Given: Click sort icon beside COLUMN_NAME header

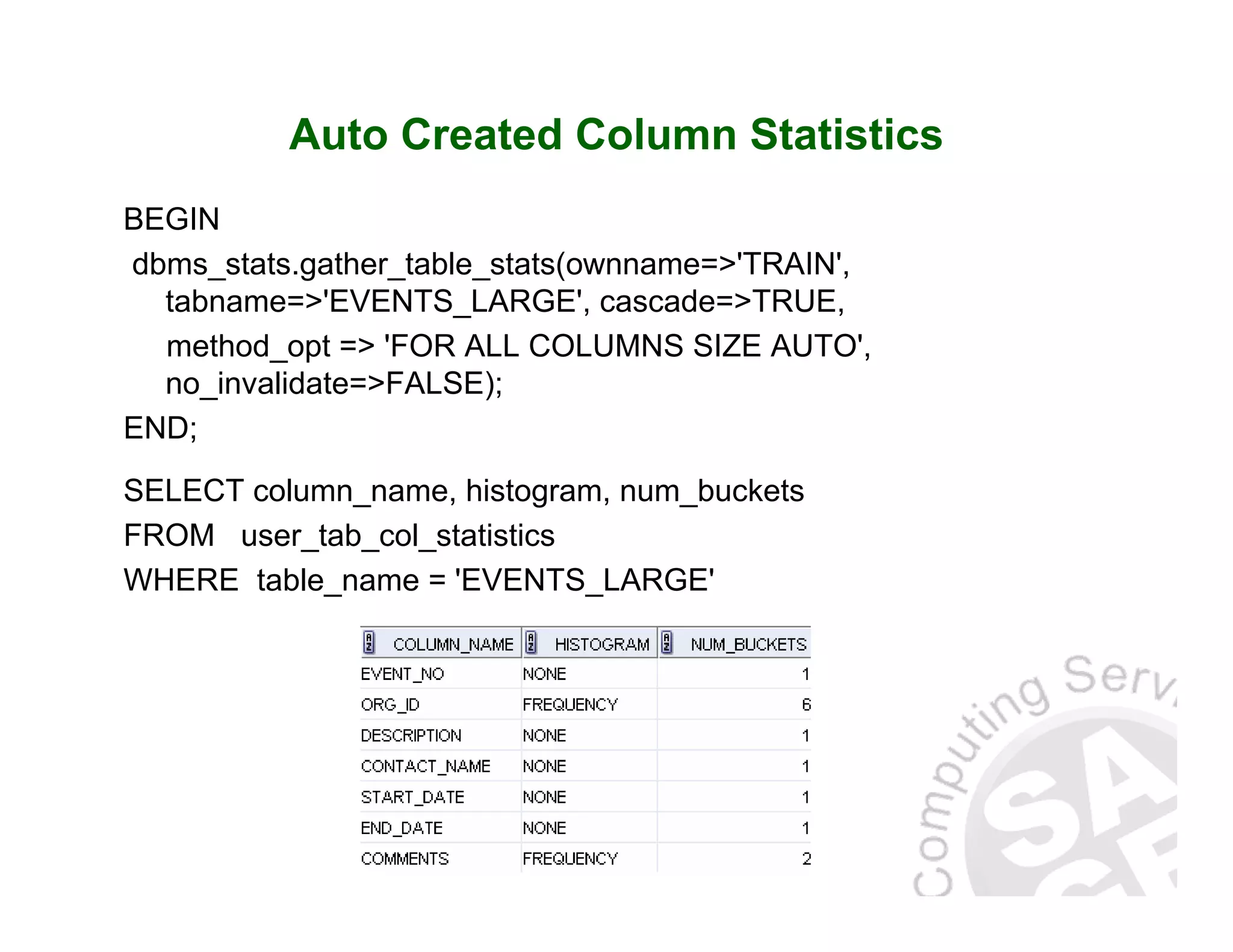Looking at the screenshot, I should coord(369,643).
